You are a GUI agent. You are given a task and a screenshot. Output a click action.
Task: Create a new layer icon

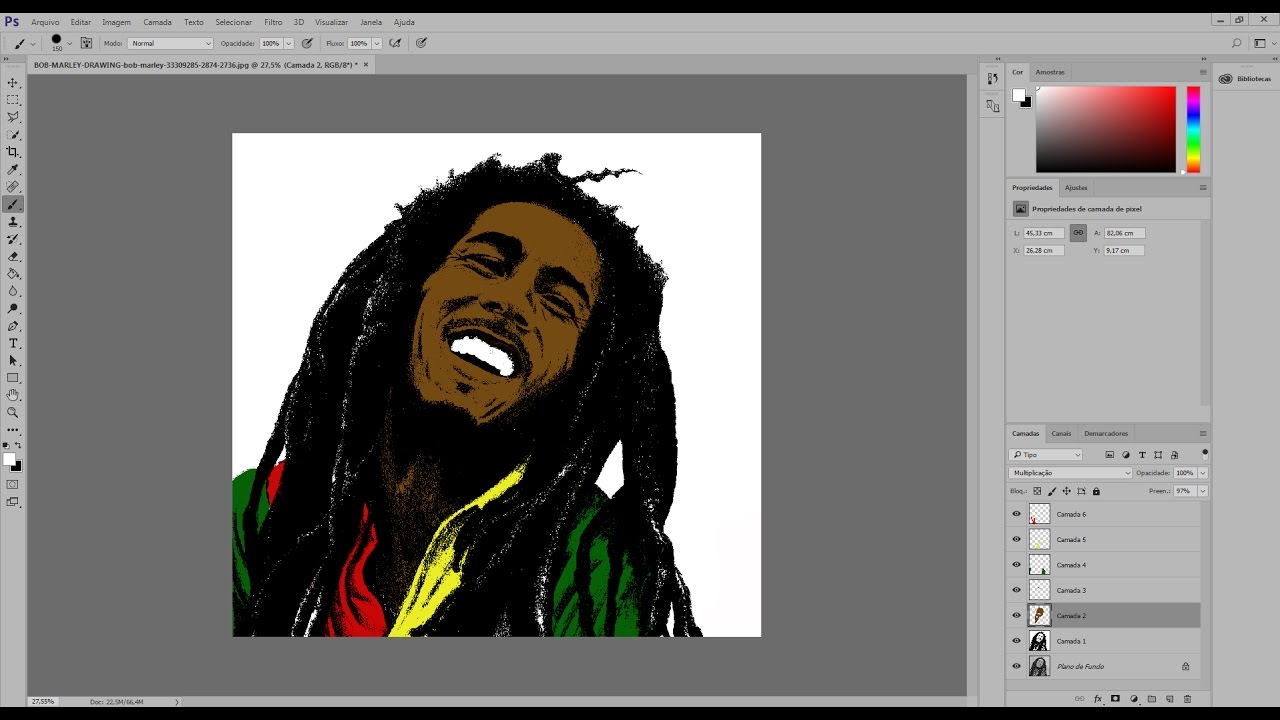click(x=1169, y=699)
